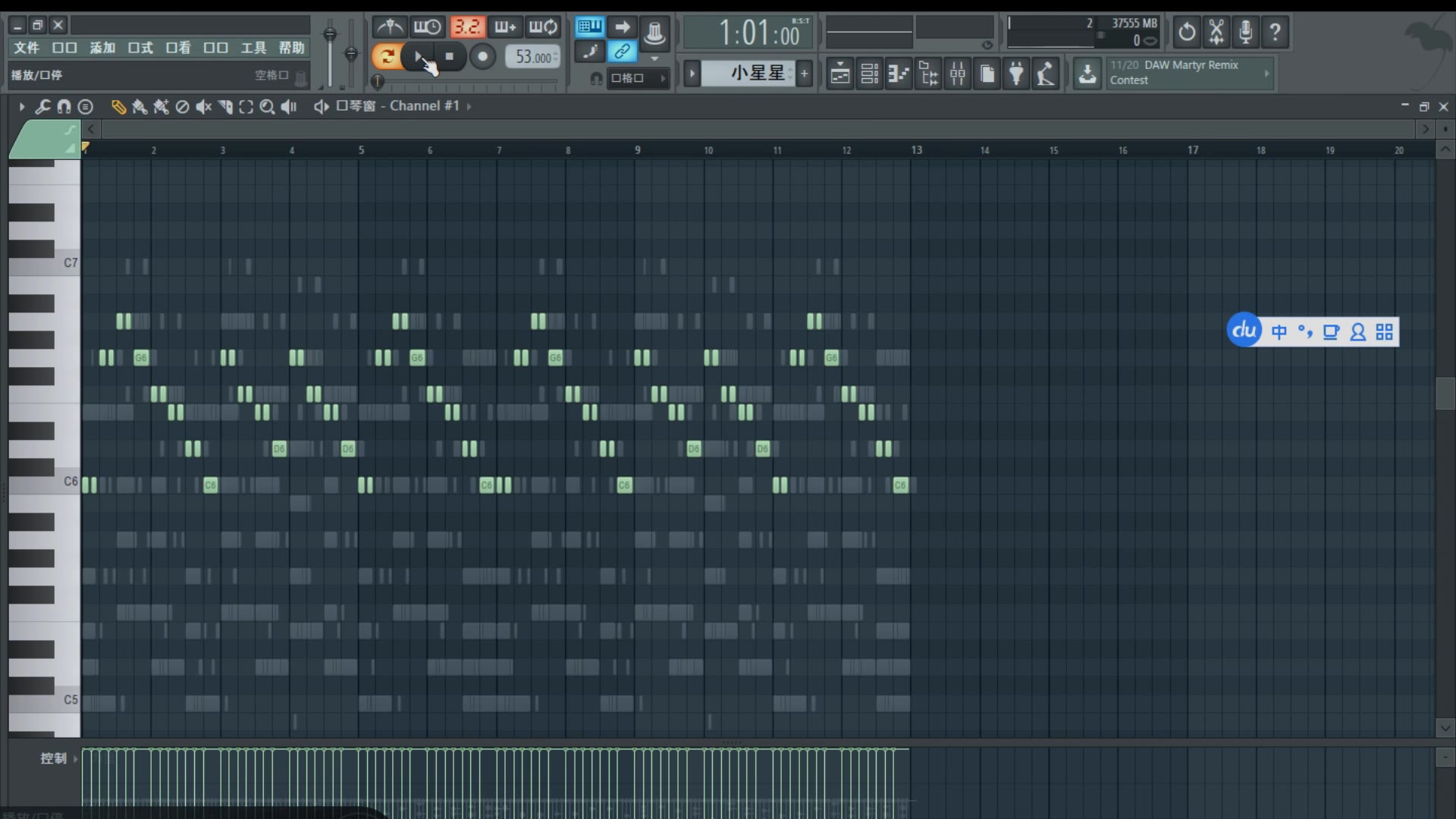Toggle the blue link icon
The height and width of the screenshot is (819, 1456).
pos(622,52)
